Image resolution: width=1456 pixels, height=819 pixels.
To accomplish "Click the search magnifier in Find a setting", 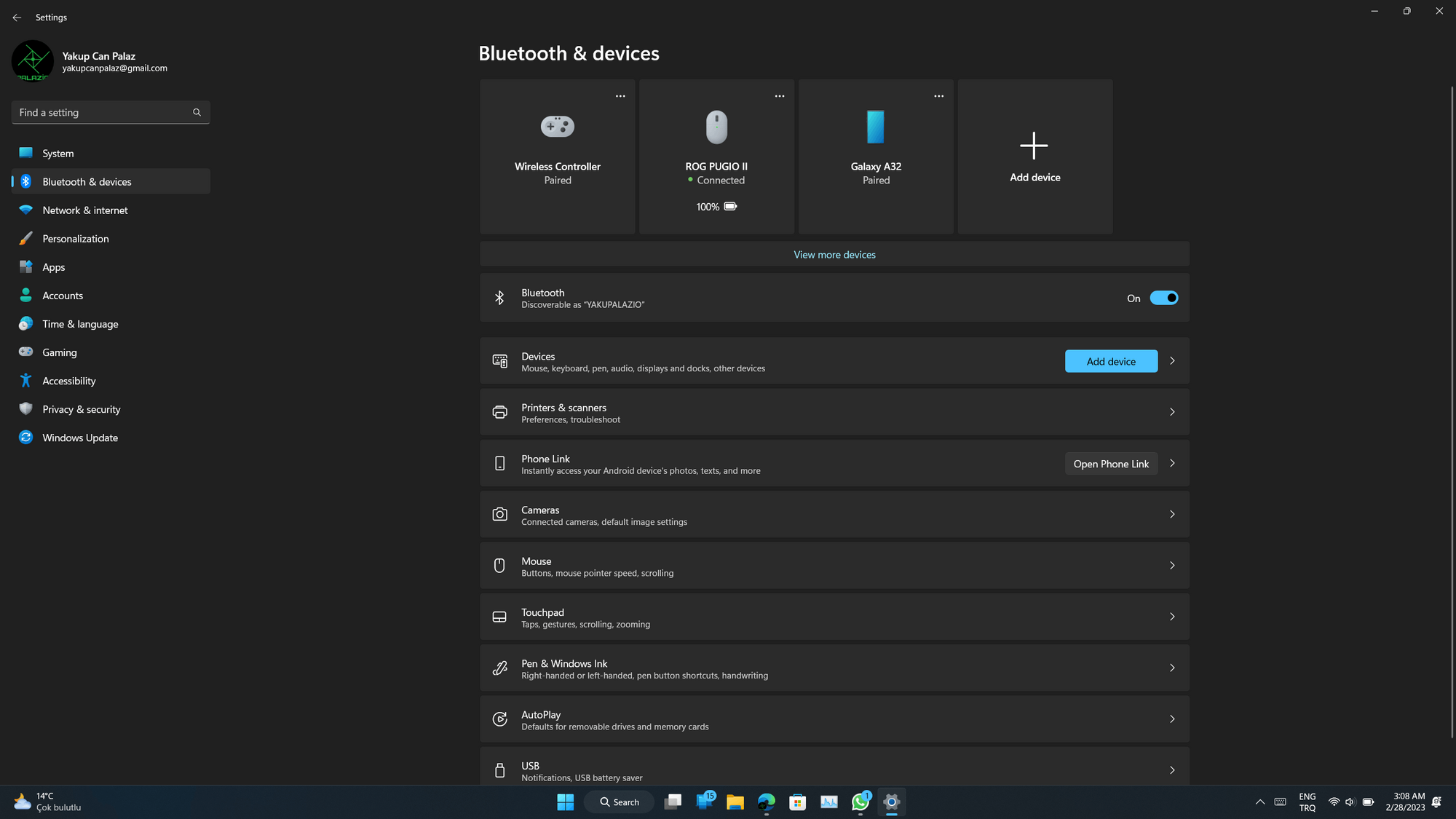I will pos(197,112).
